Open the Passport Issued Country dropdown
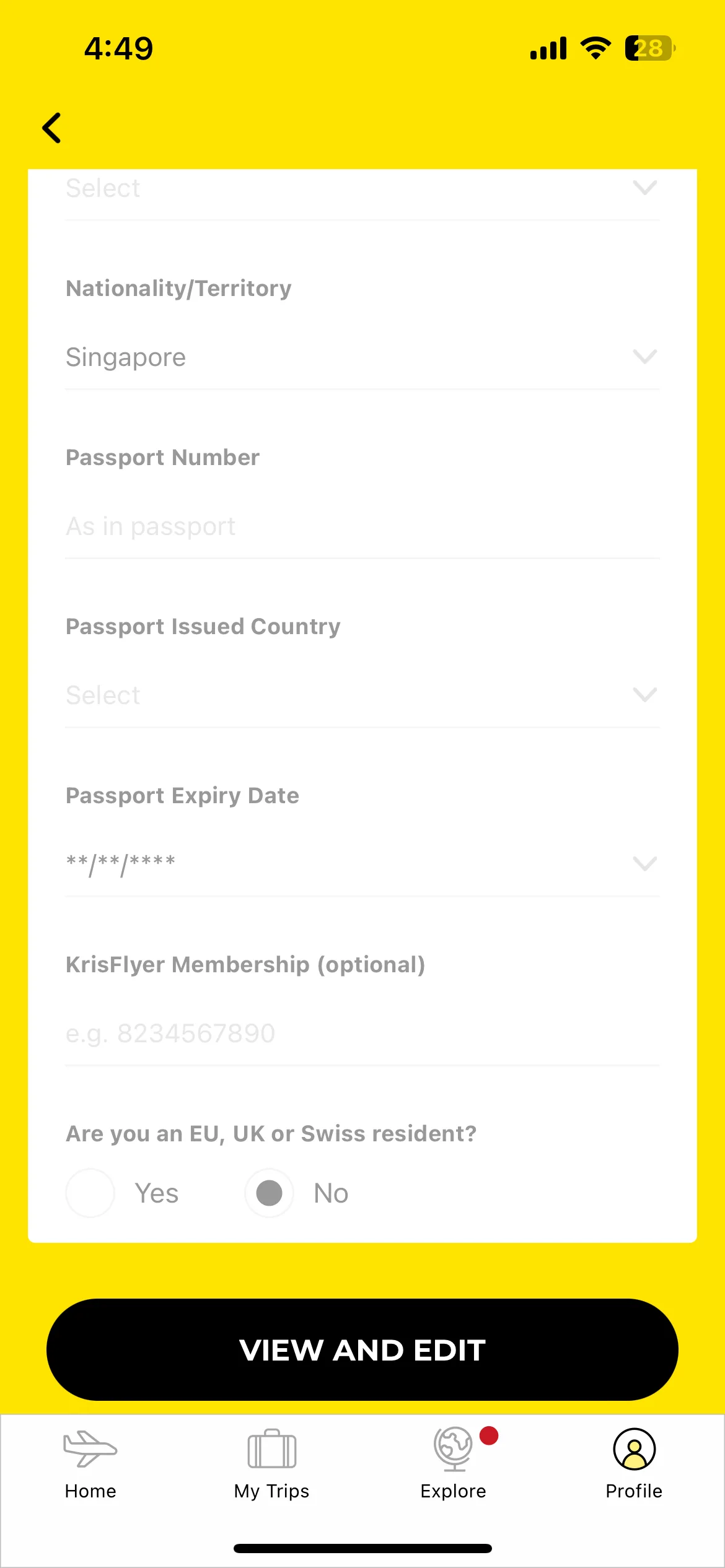 362,695
